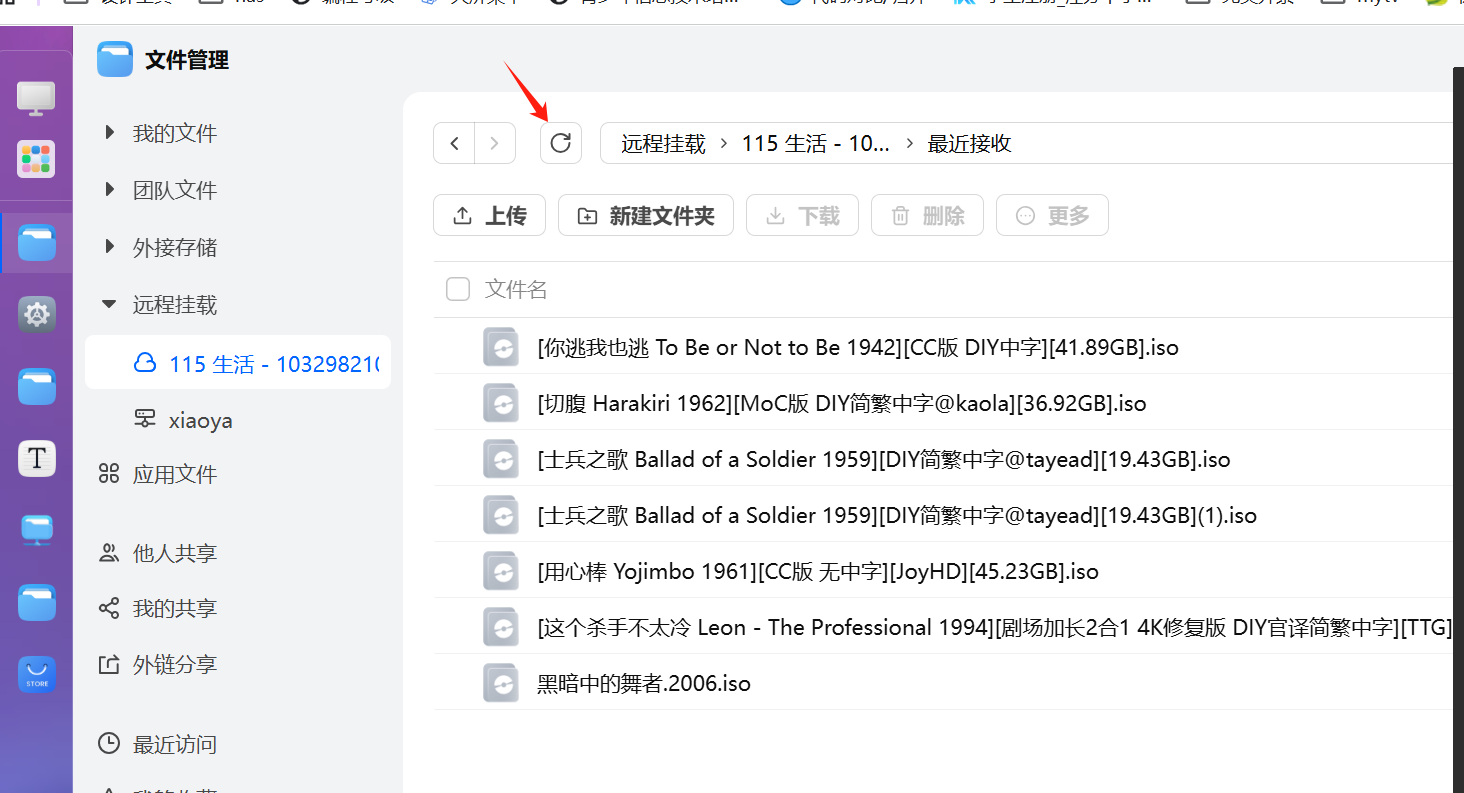Viewport: 1464px width, 793px height.
Task: Open the colorful app grid launcher
Action: (36, 159)
